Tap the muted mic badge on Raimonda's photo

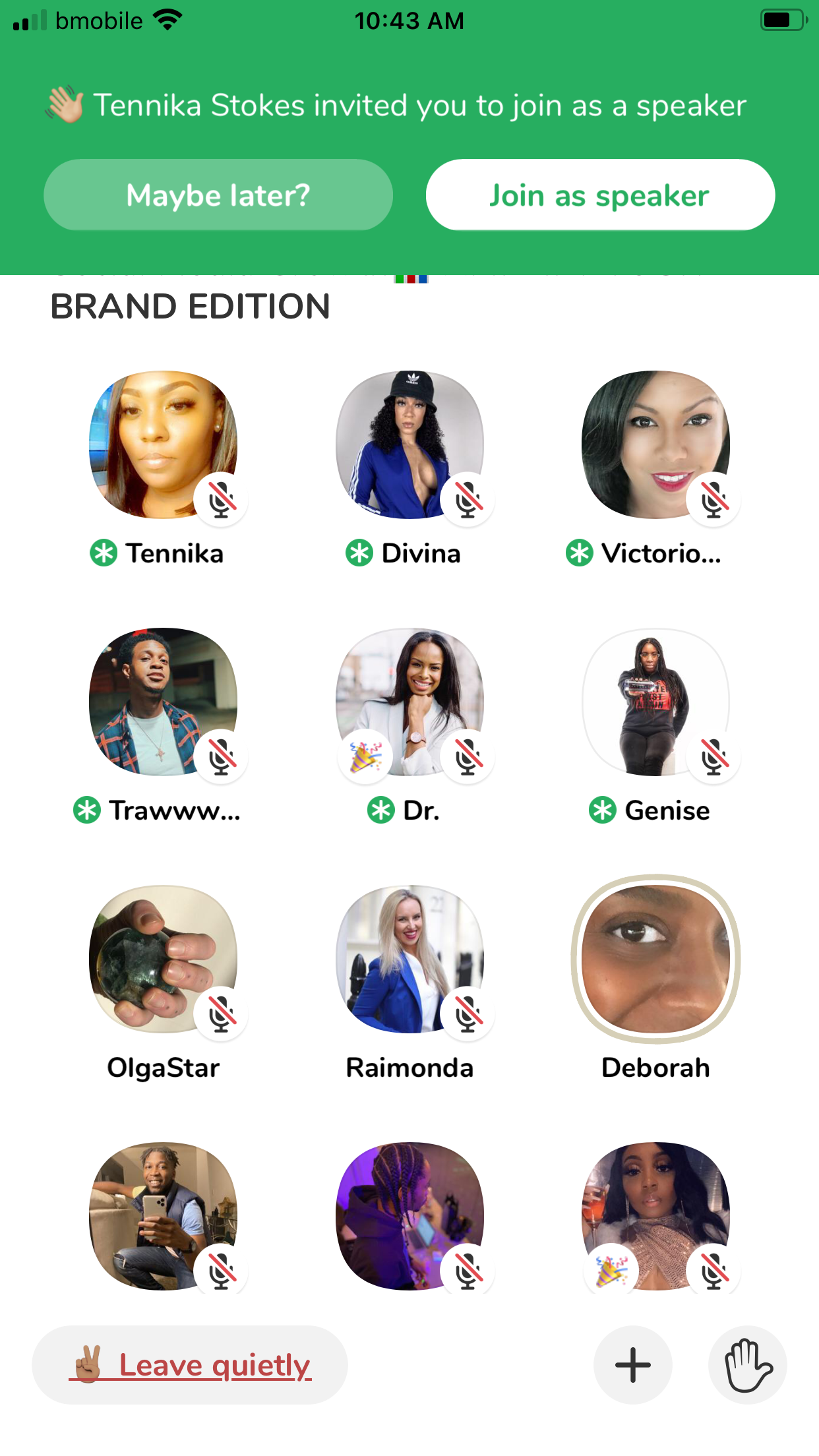[468, 1014]
